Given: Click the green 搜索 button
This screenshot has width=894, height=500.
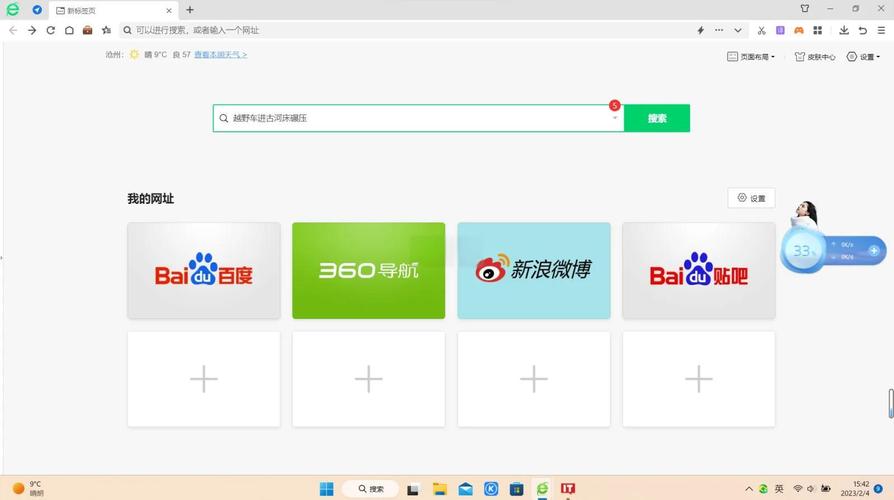Looking at the screenshot, I should pyautogui.click(x=657, y=118).
